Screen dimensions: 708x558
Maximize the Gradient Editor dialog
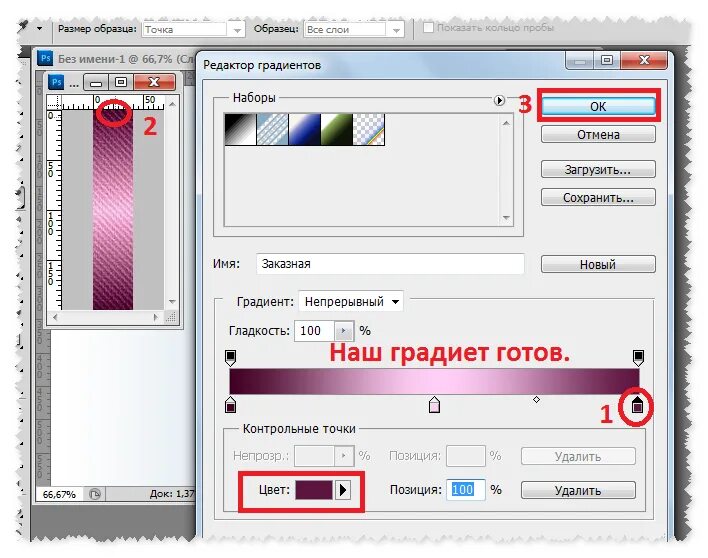point(607,60)
